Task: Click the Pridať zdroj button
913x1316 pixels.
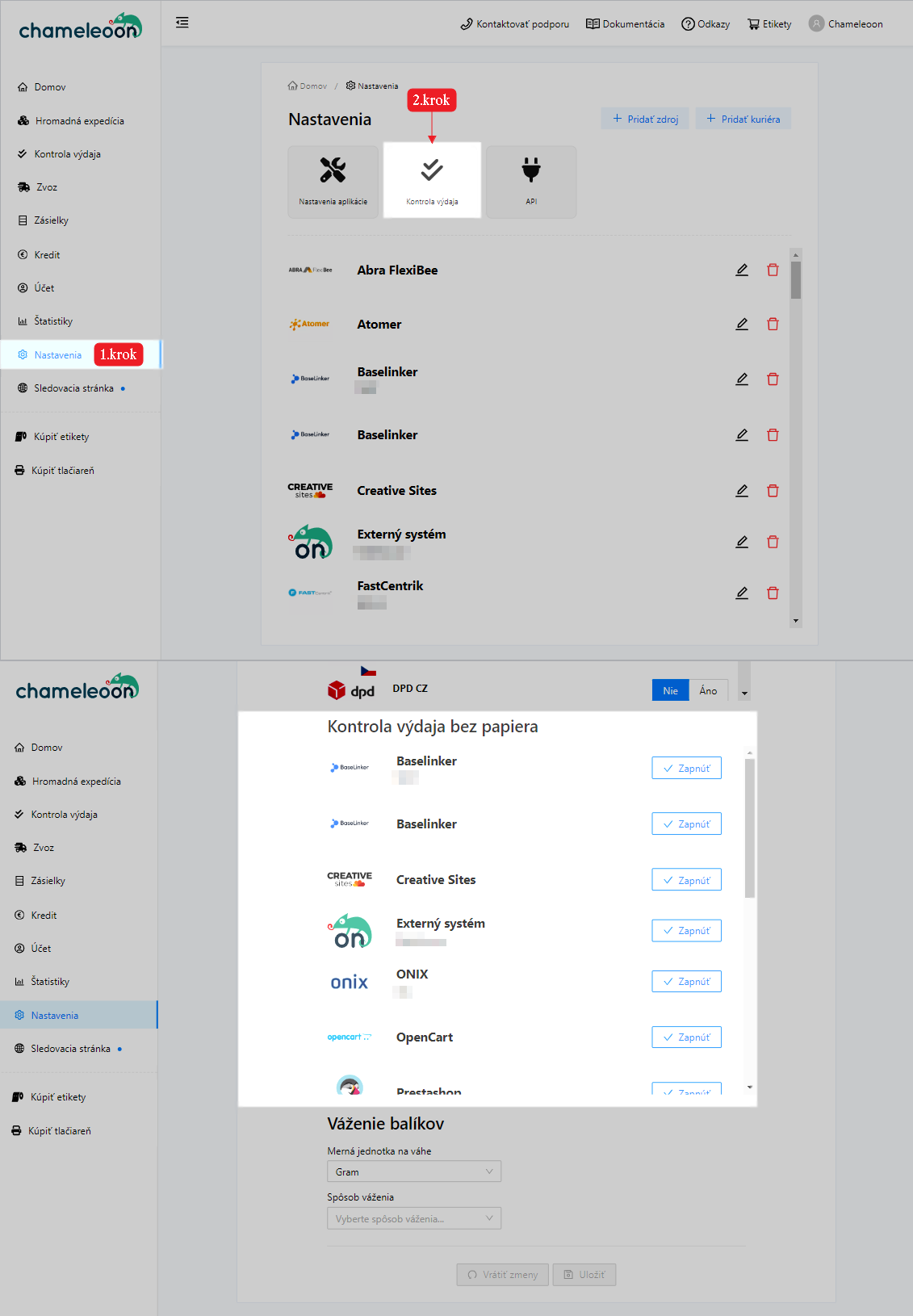Action: click(x=644, y=119)
